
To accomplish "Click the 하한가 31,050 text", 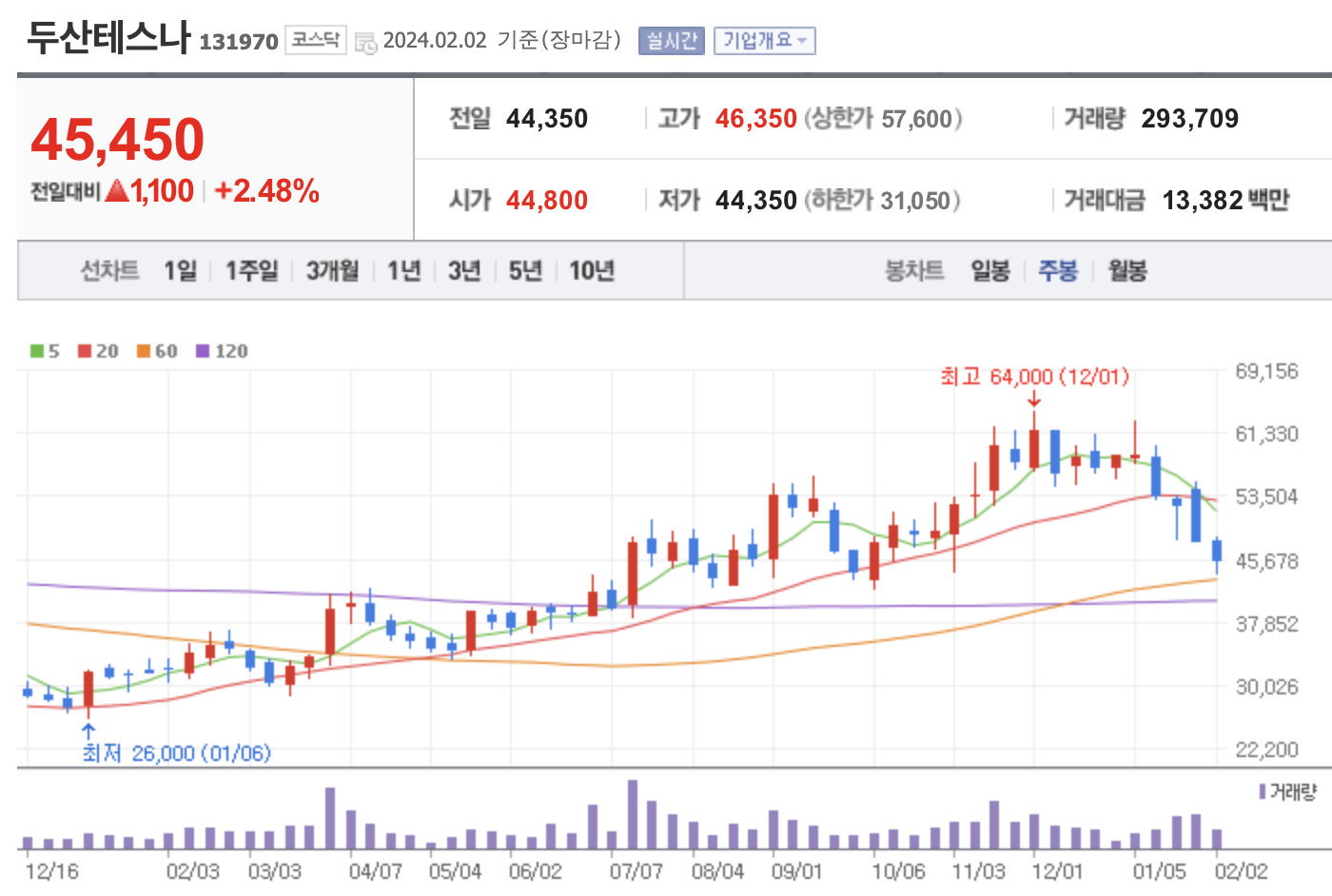I will (x=882, y=201).
